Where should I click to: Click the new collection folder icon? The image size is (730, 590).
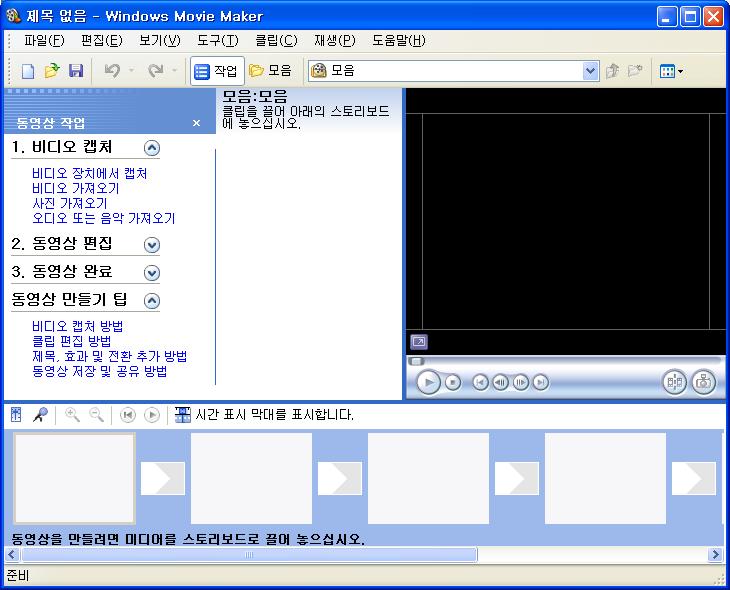635,71
